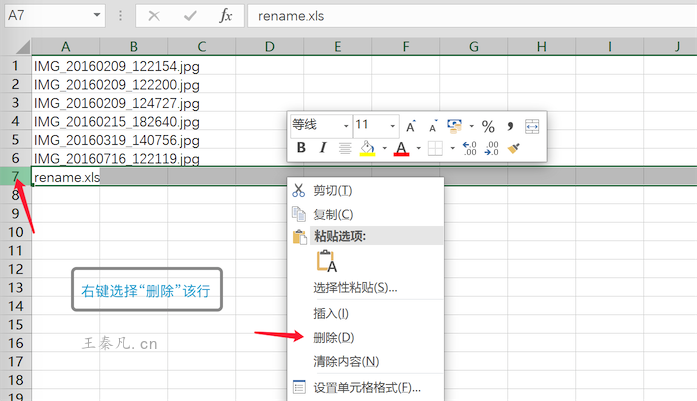697x401 pixels.
Task: Apply comma style number format
Action: point(510,125)
